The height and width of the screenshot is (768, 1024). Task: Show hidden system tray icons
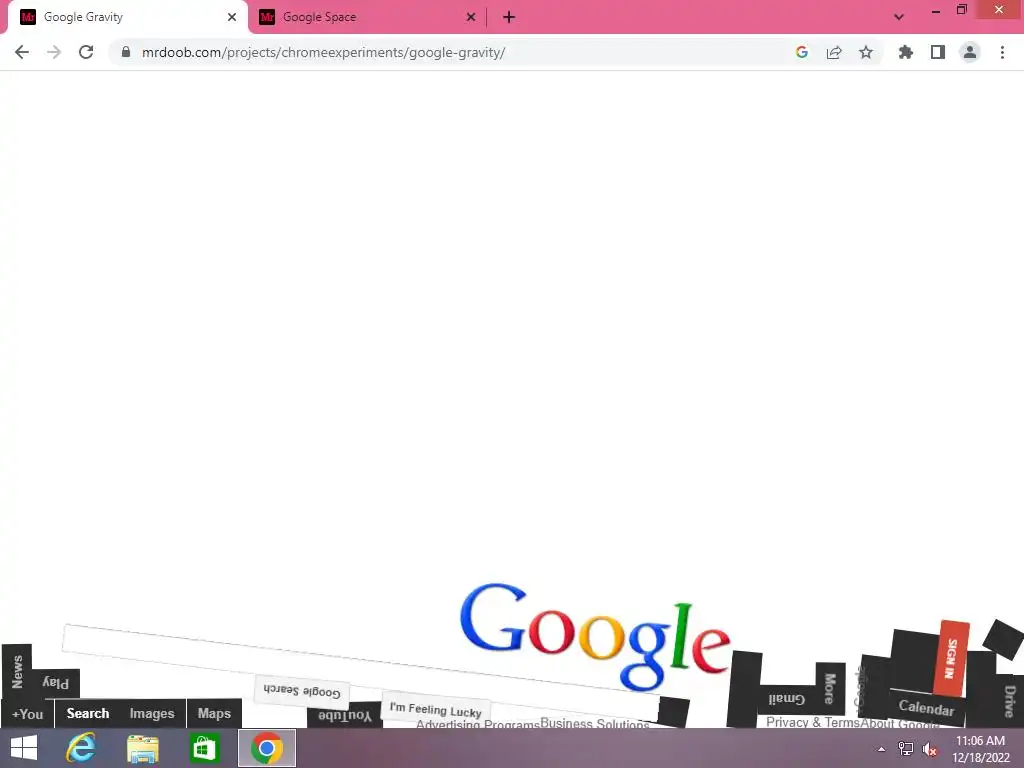pos(881,749)
